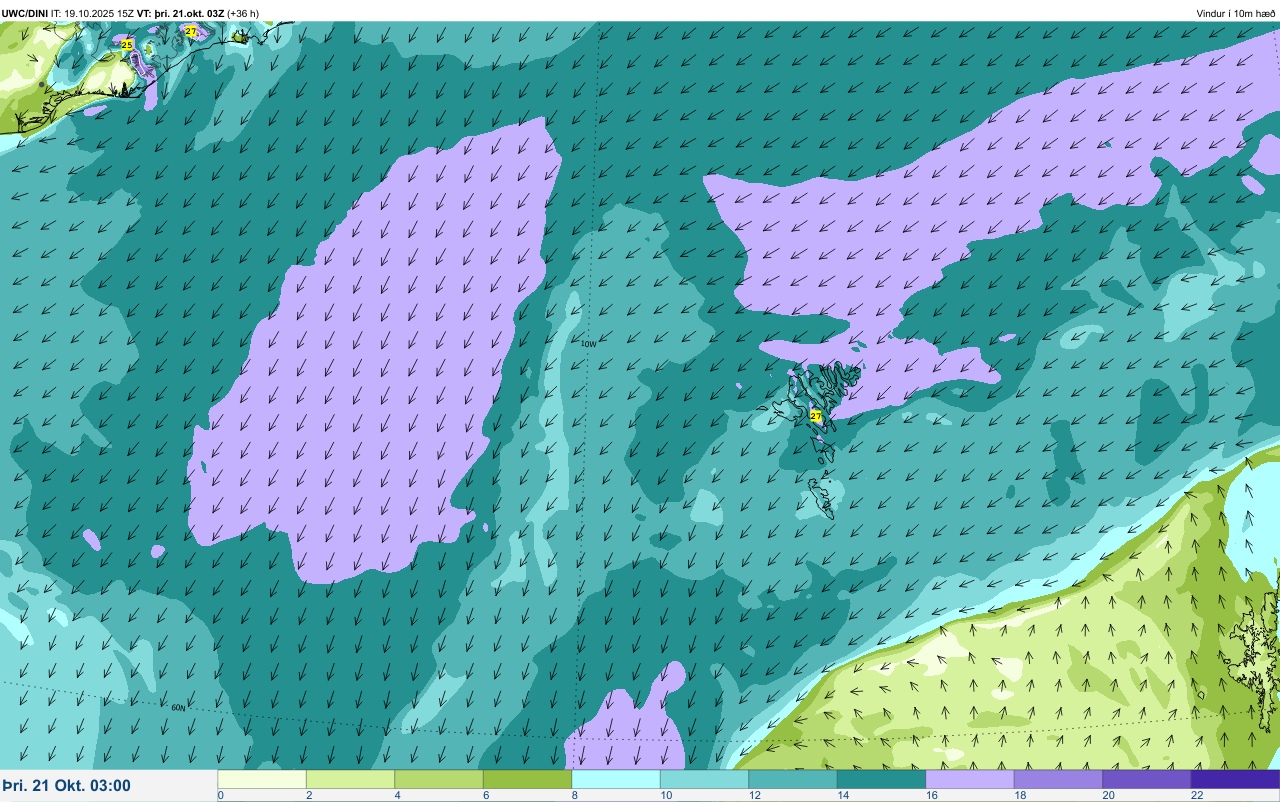
Task: Click the legend number 0
Action: [x=221, y=796]
